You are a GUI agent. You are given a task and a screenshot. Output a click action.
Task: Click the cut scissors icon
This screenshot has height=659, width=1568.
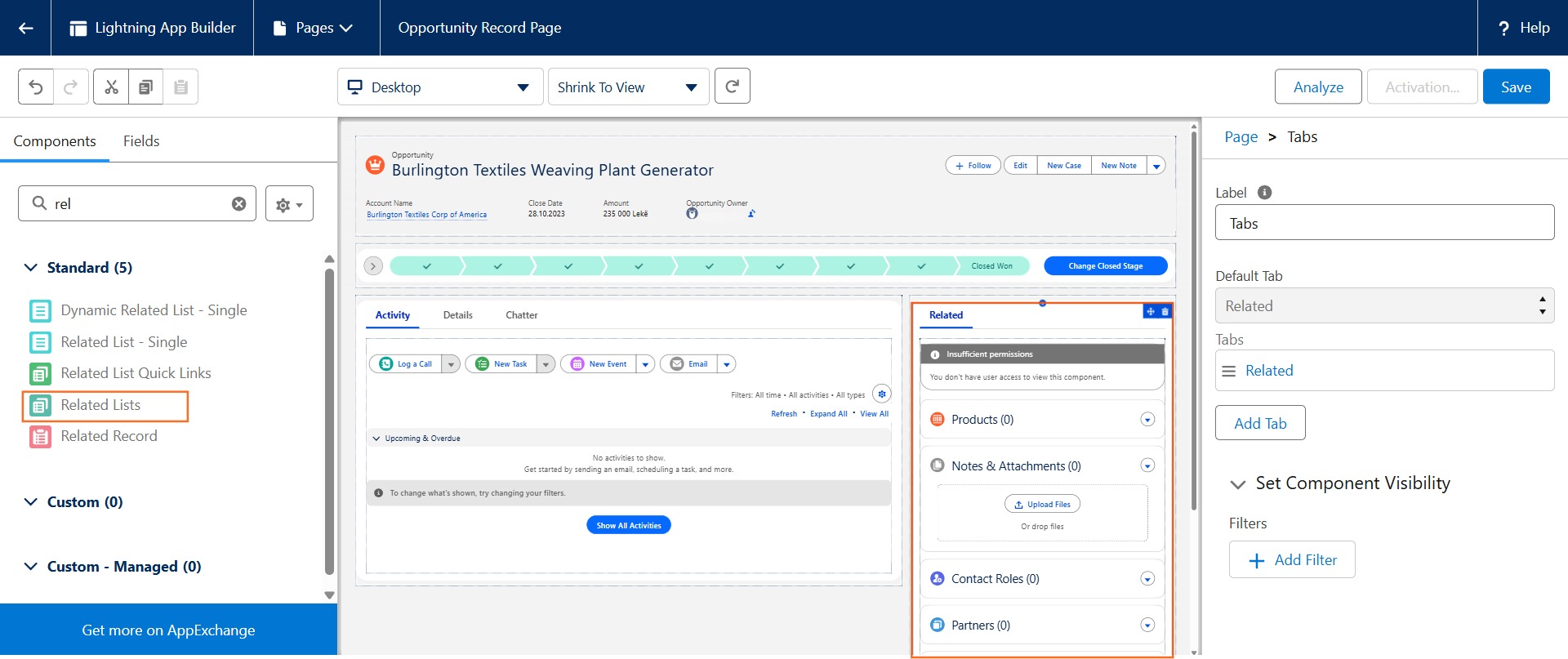pyautogui.click(x=111, y=87)
